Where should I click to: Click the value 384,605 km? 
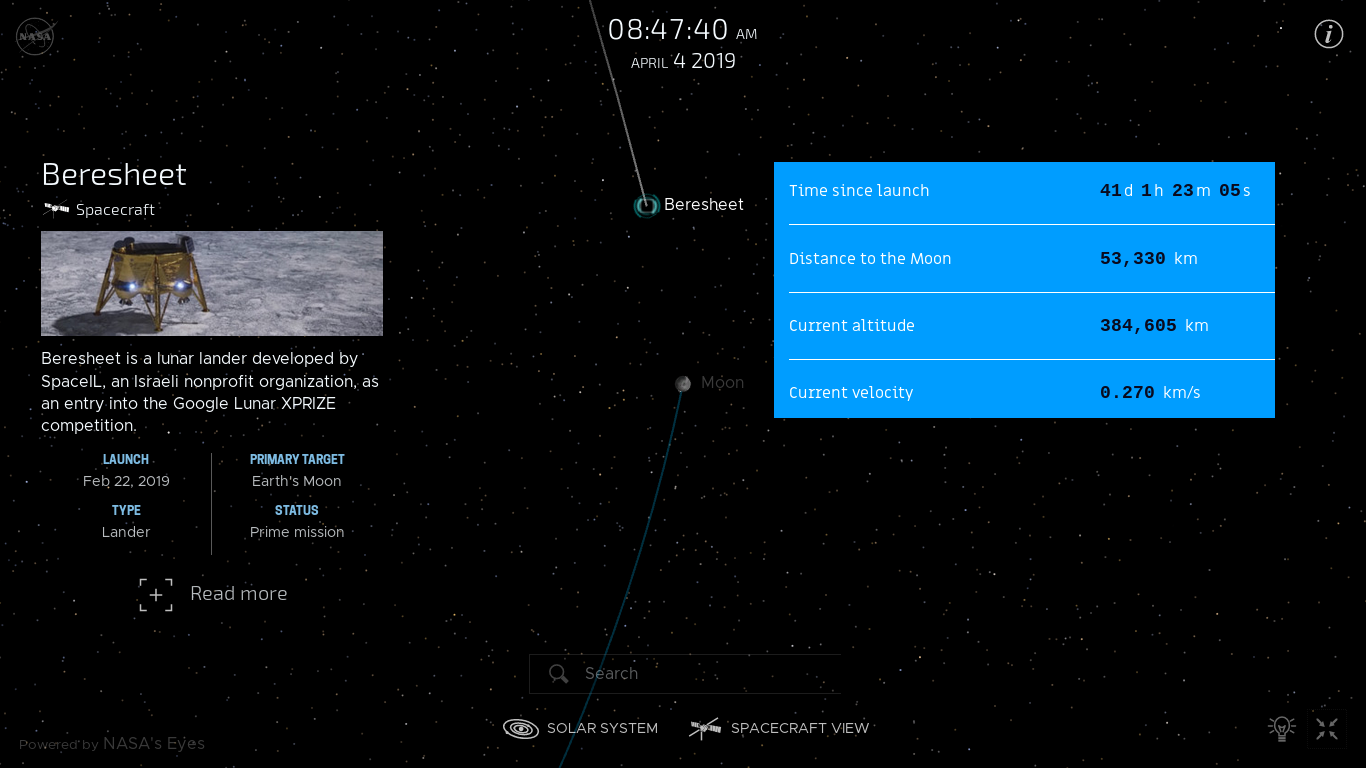pos(1154,326)
